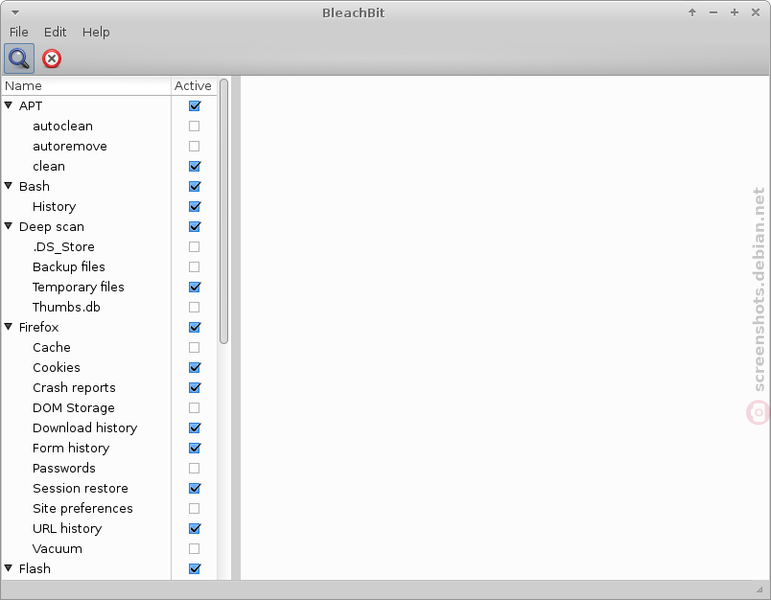771x600 pixels.
Task: Select the autoremove row label
Action: pyautogui.click(x=70, y=146)
